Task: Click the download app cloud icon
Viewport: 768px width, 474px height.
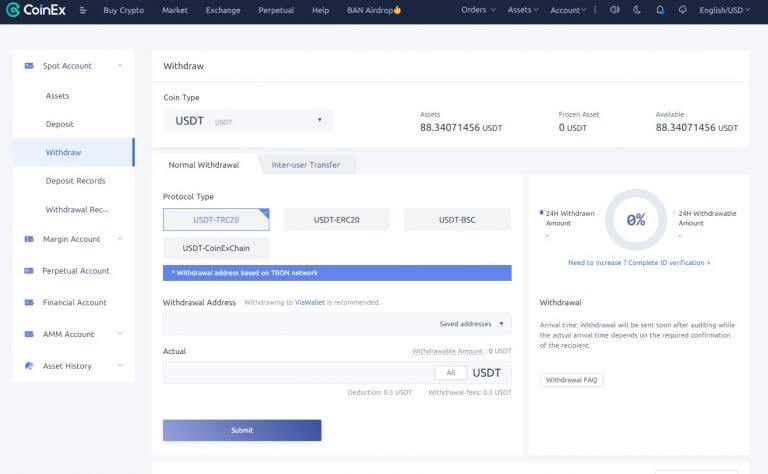Action: point(682,10)
